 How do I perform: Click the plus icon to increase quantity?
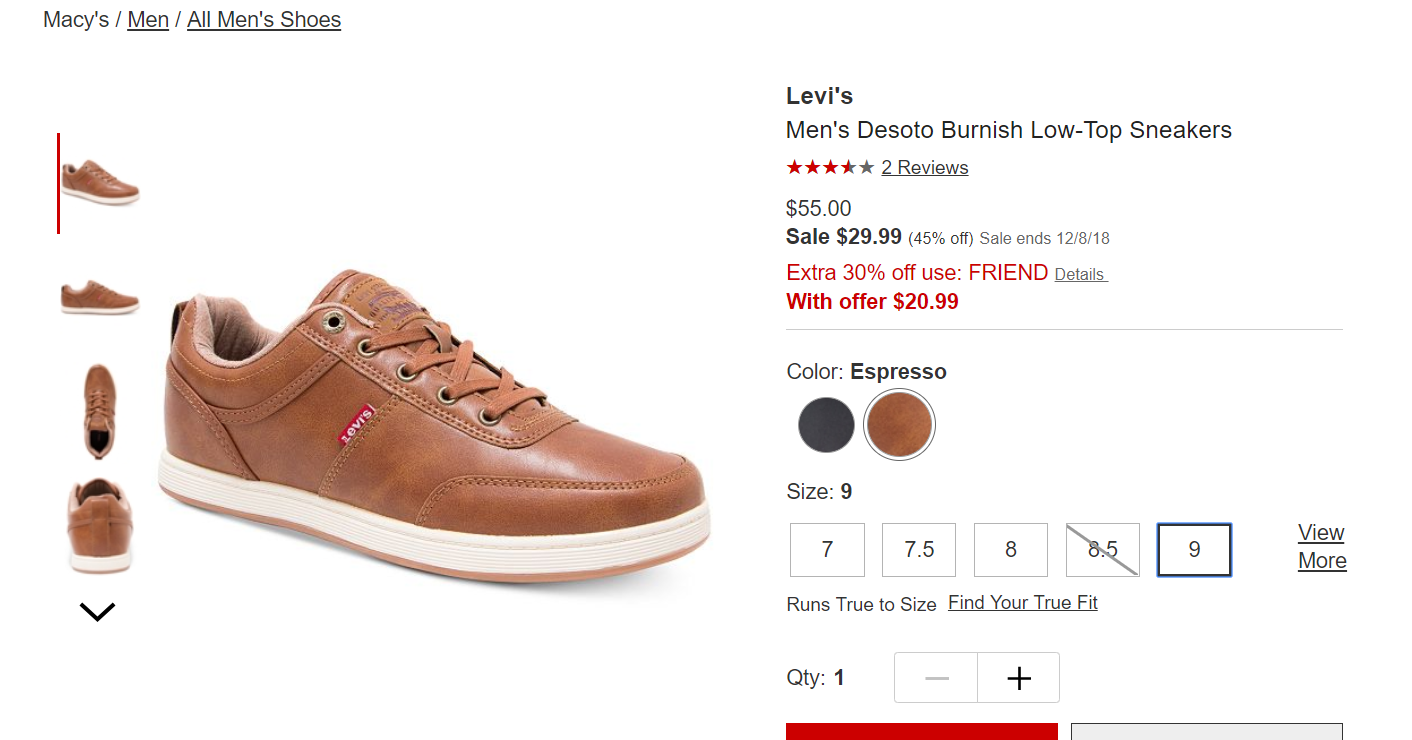tap(1018, 678)
